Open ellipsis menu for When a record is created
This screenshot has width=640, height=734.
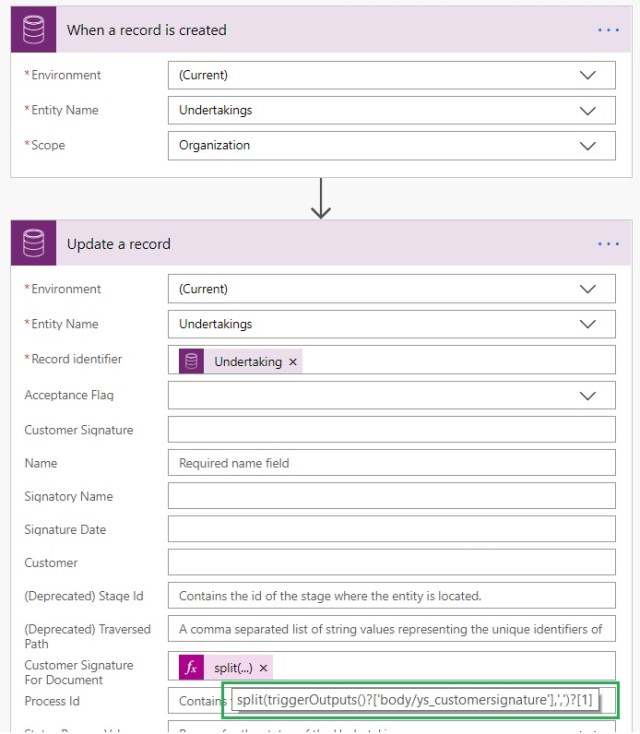(x=608, y=30)
